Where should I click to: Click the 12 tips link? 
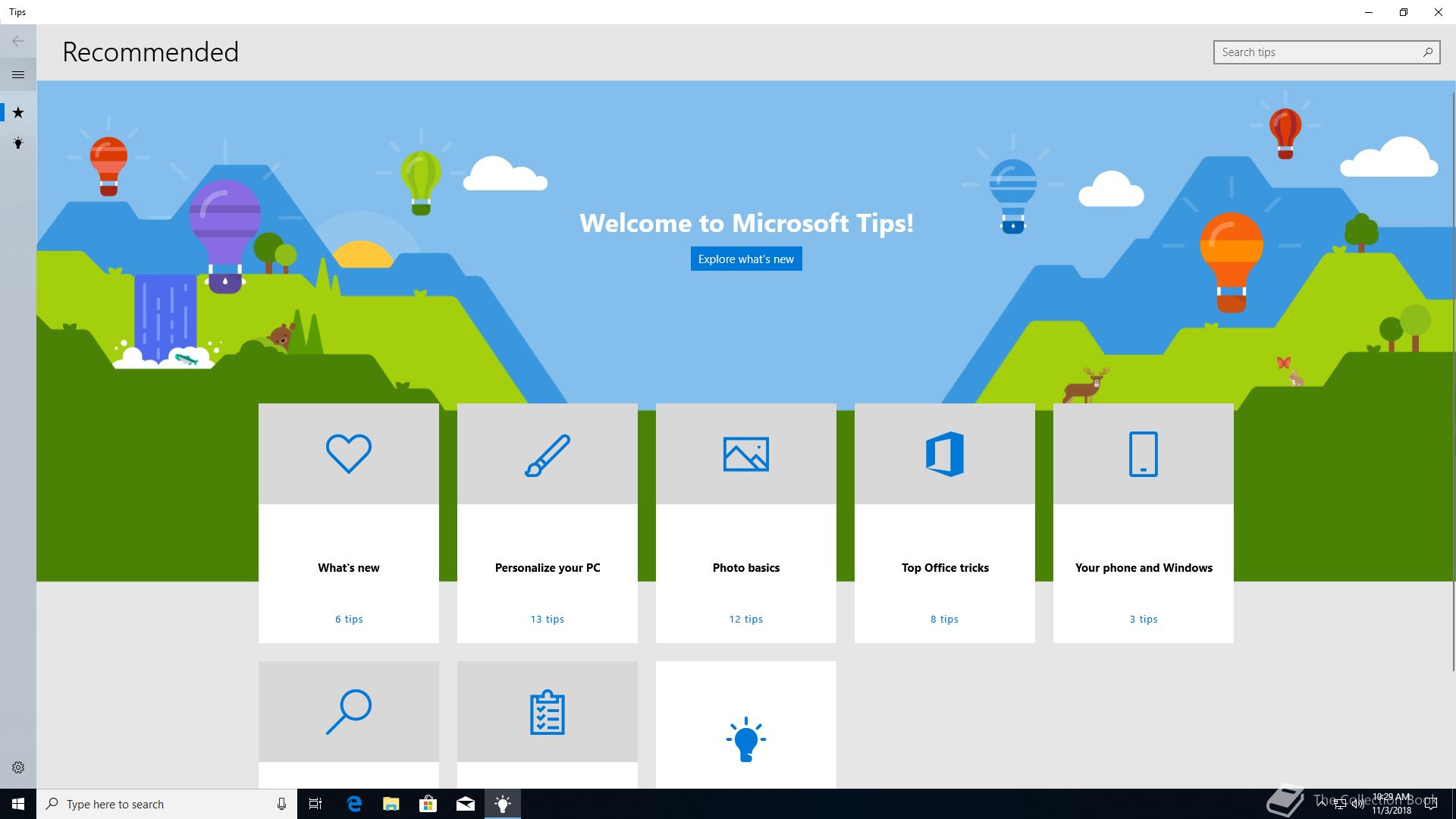746,620
